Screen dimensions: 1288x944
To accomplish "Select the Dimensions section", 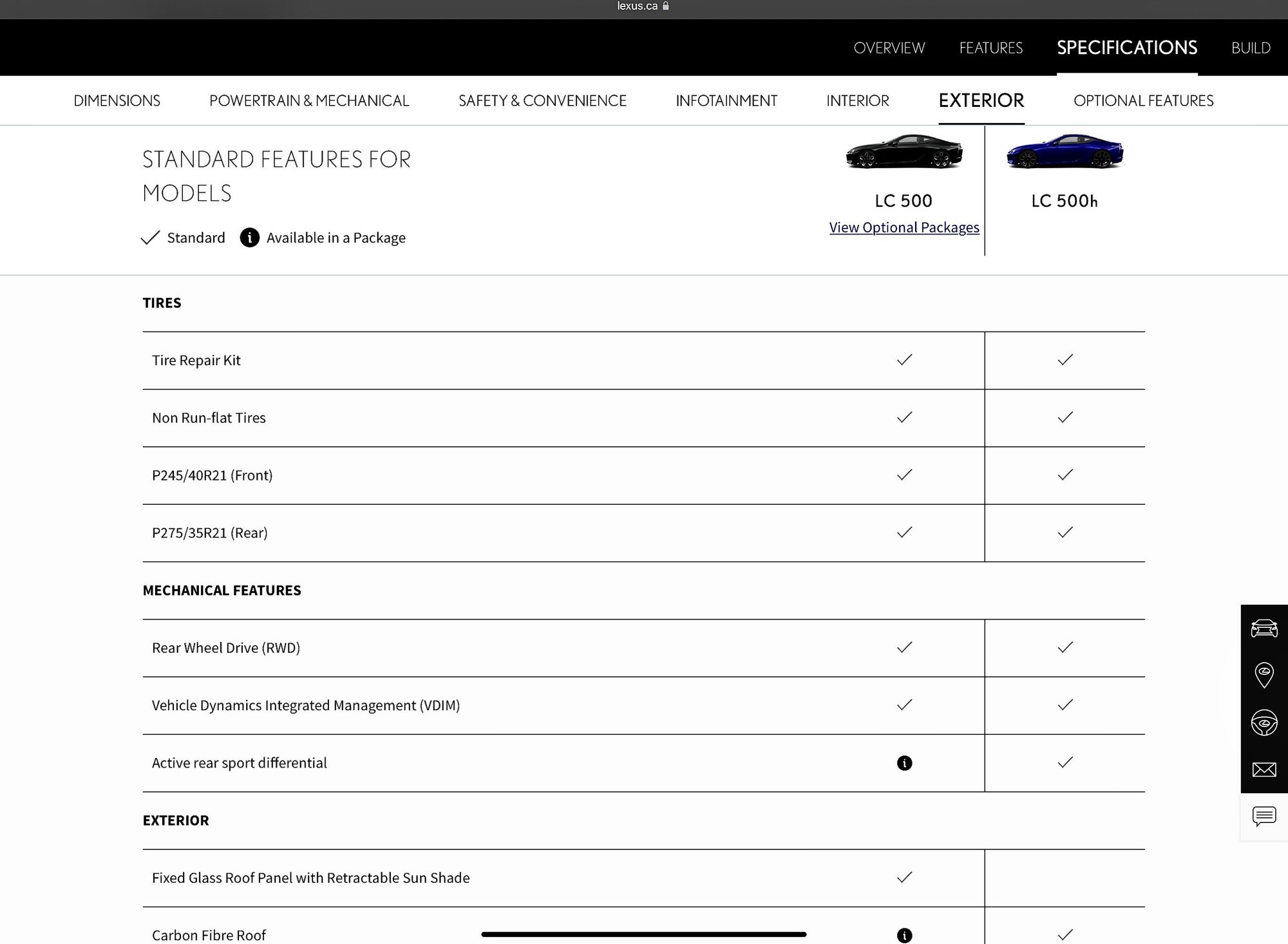I will 117,100.
